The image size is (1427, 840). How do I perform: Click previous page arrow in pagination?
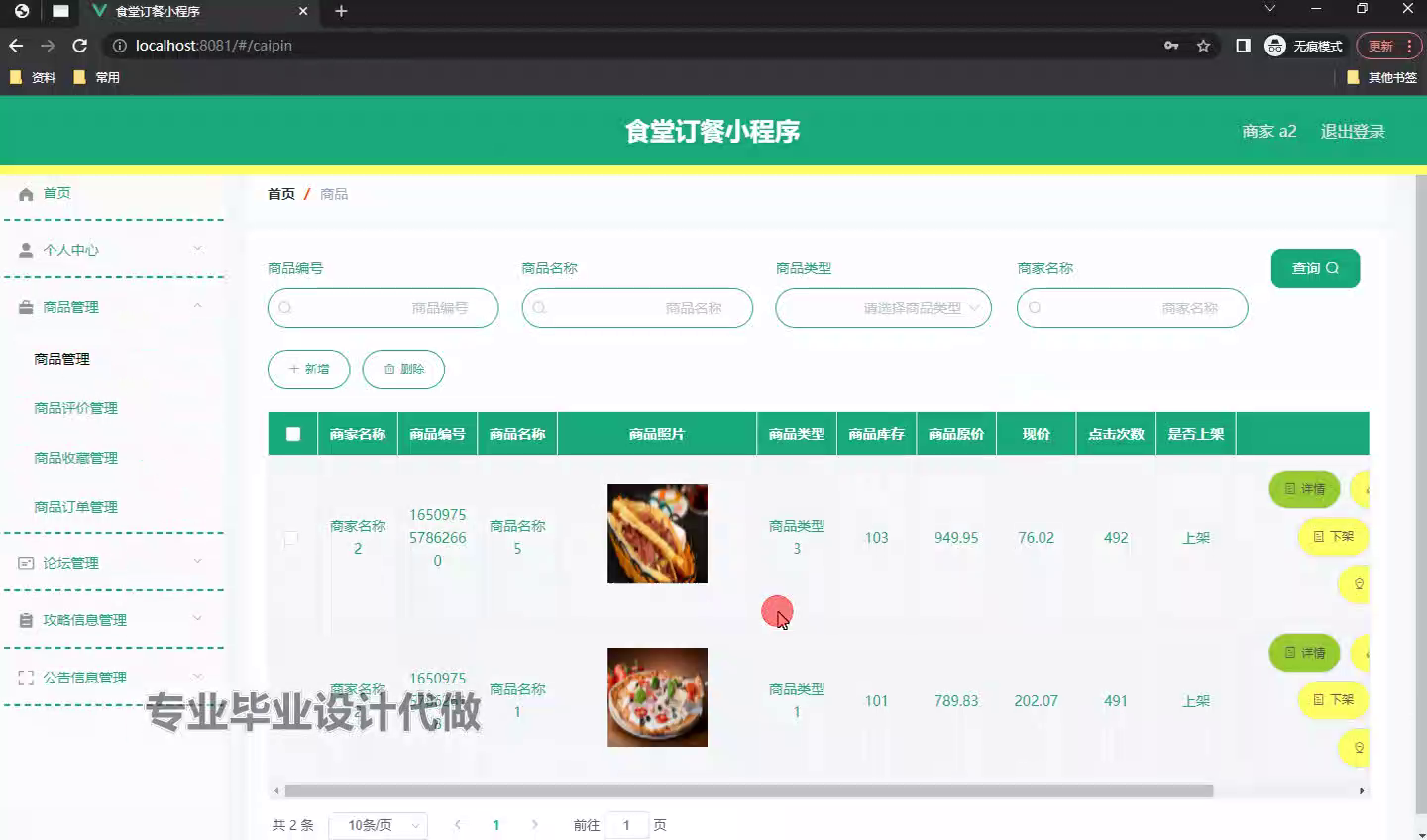[x=457, y=824]
